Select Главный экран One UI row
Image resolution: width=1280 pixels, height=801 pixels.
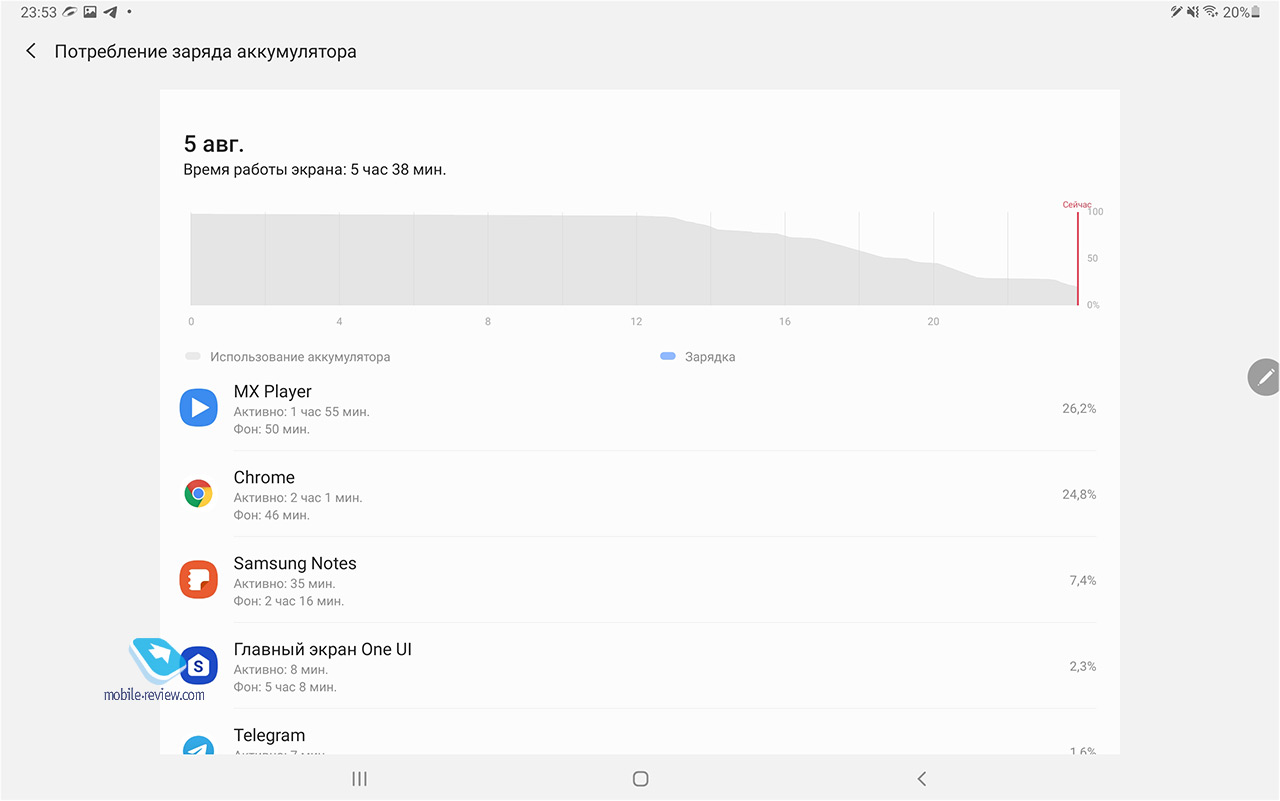(x=640, y=667)
